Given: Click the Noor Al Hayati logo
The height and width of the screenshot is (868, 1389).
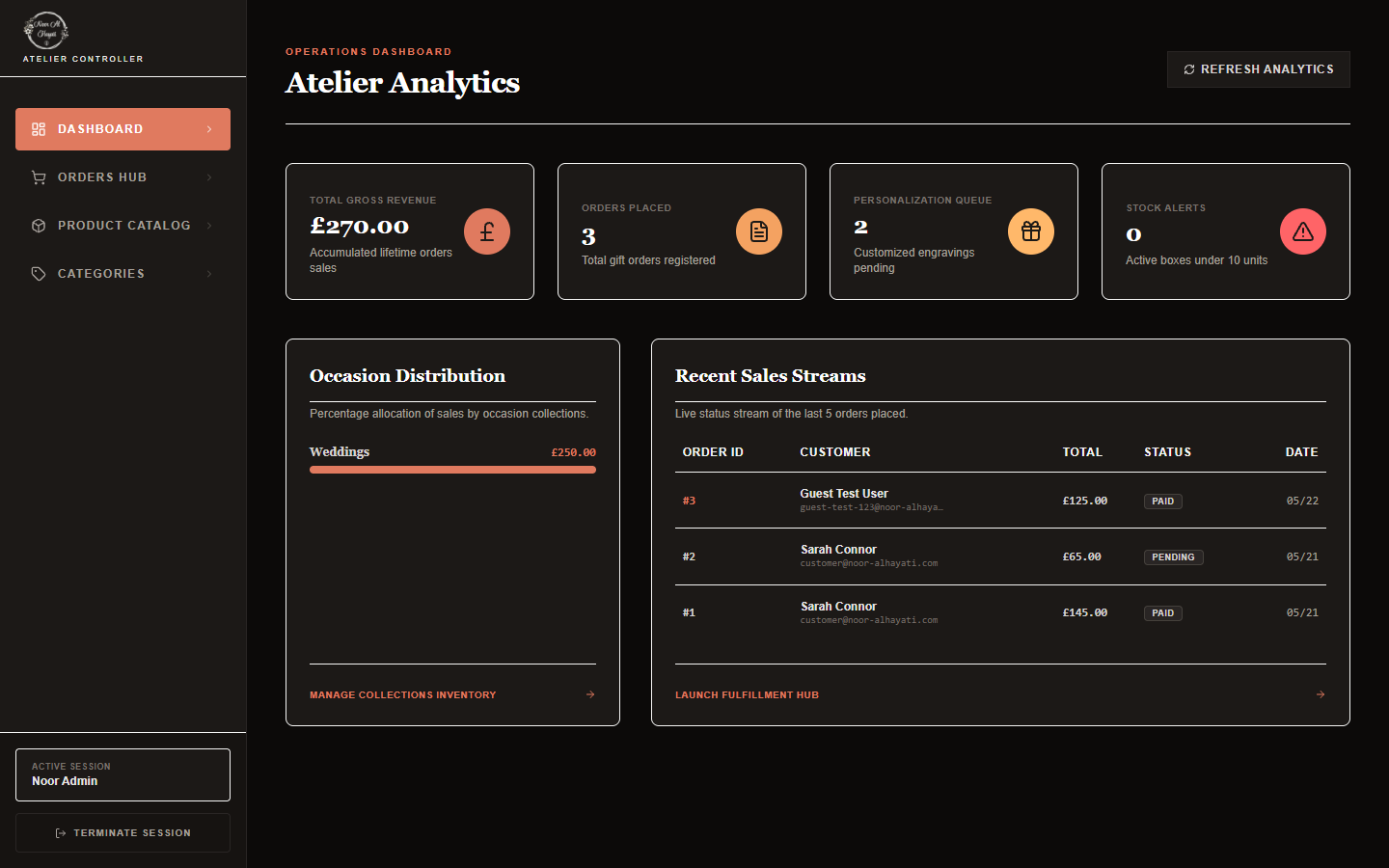Looking at the screenshot, I should (45, 31).
